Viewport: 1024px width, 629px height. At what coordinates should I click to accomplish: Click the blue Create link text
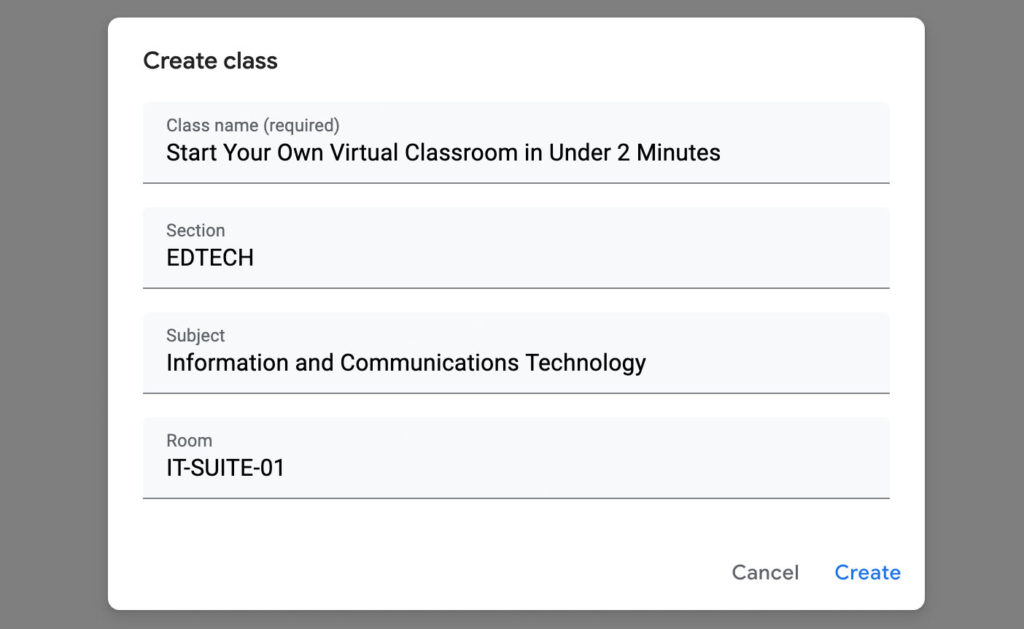pos(867,572)
